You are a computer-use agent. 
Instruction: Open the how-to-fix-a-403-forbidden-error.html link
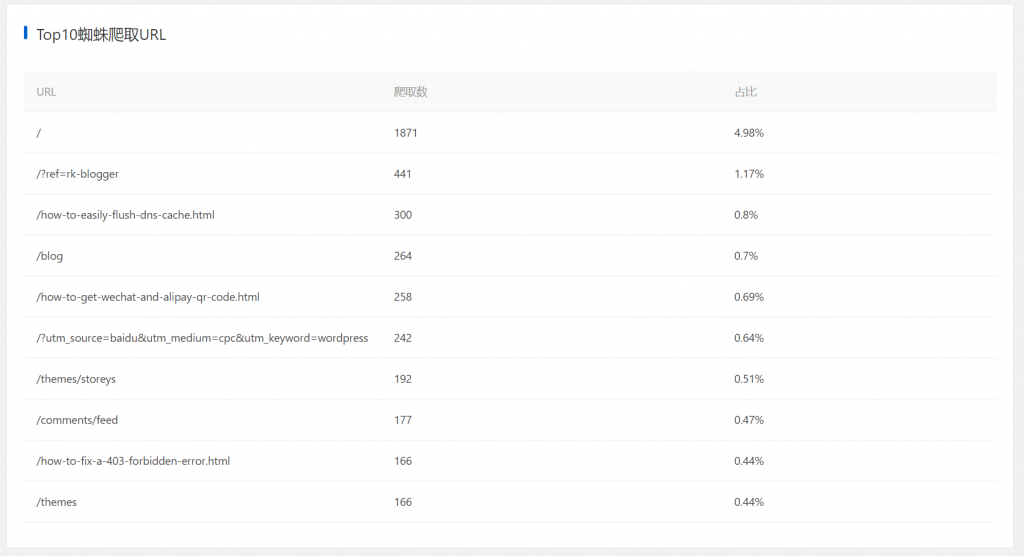133,461
